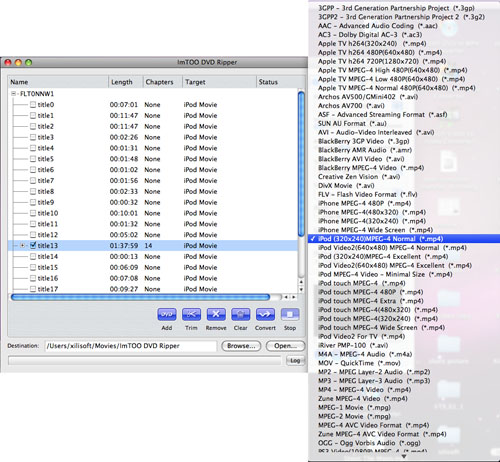Viewport: 500px width, 462px height.
Task: Choose iPod touch MPEG-4 480P format
Action: 370,292
